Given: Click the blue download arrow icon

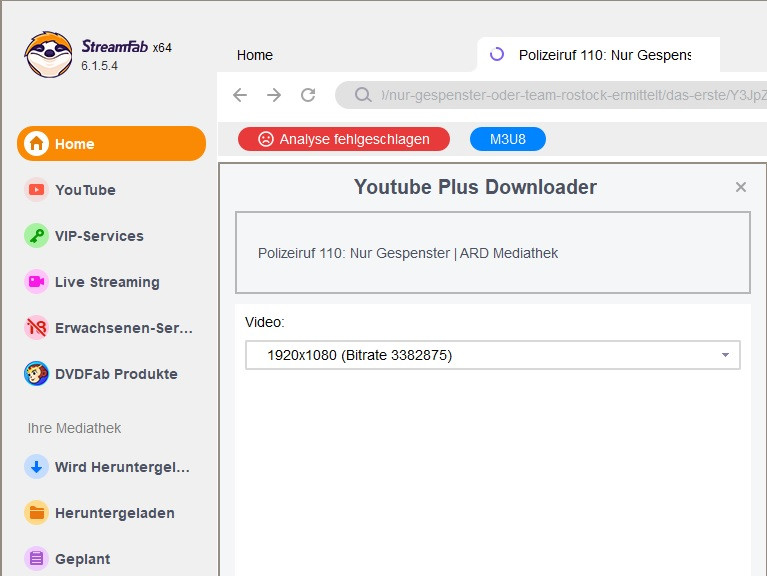Looking at the screenshot, I should [37, 467].
